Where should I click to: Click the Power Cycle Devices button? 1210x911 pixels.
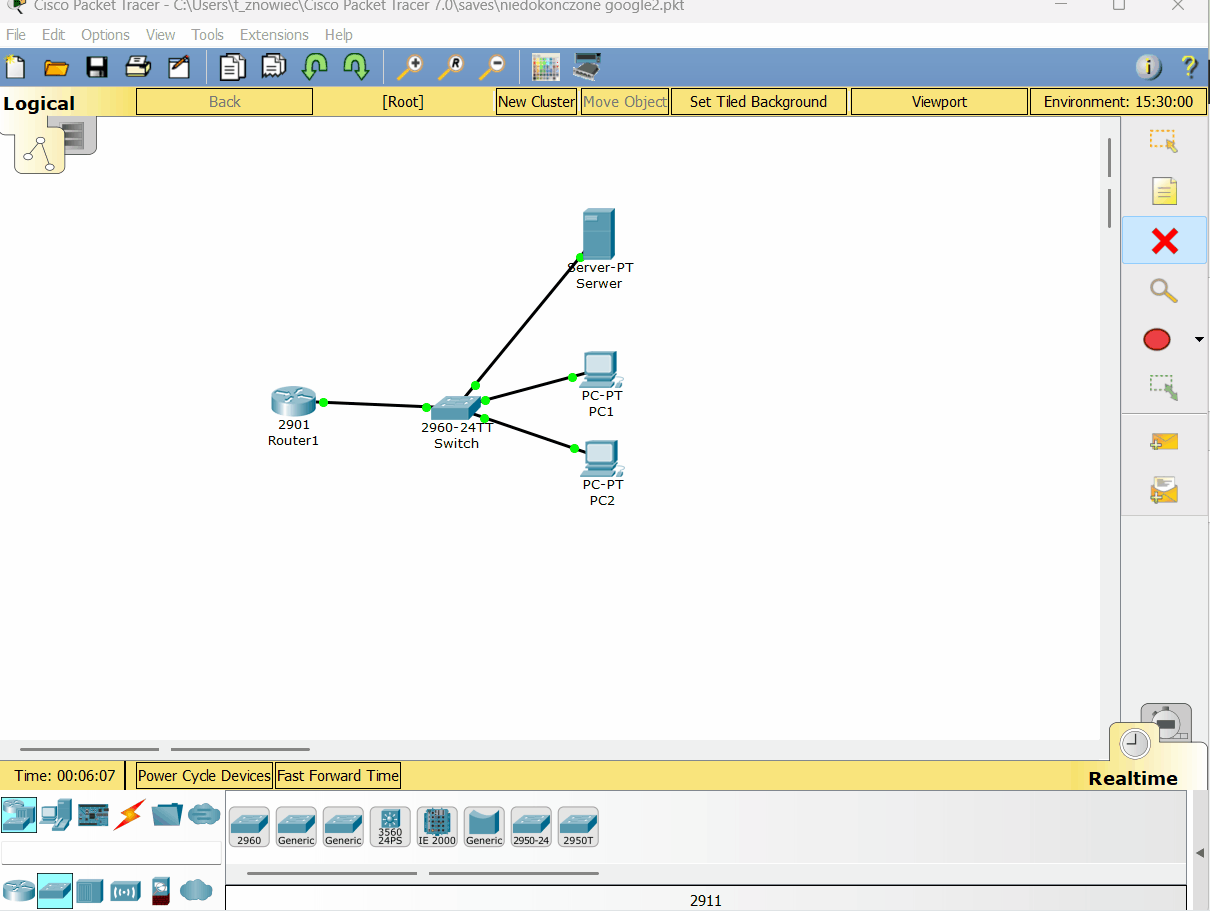tap(204, 775)
